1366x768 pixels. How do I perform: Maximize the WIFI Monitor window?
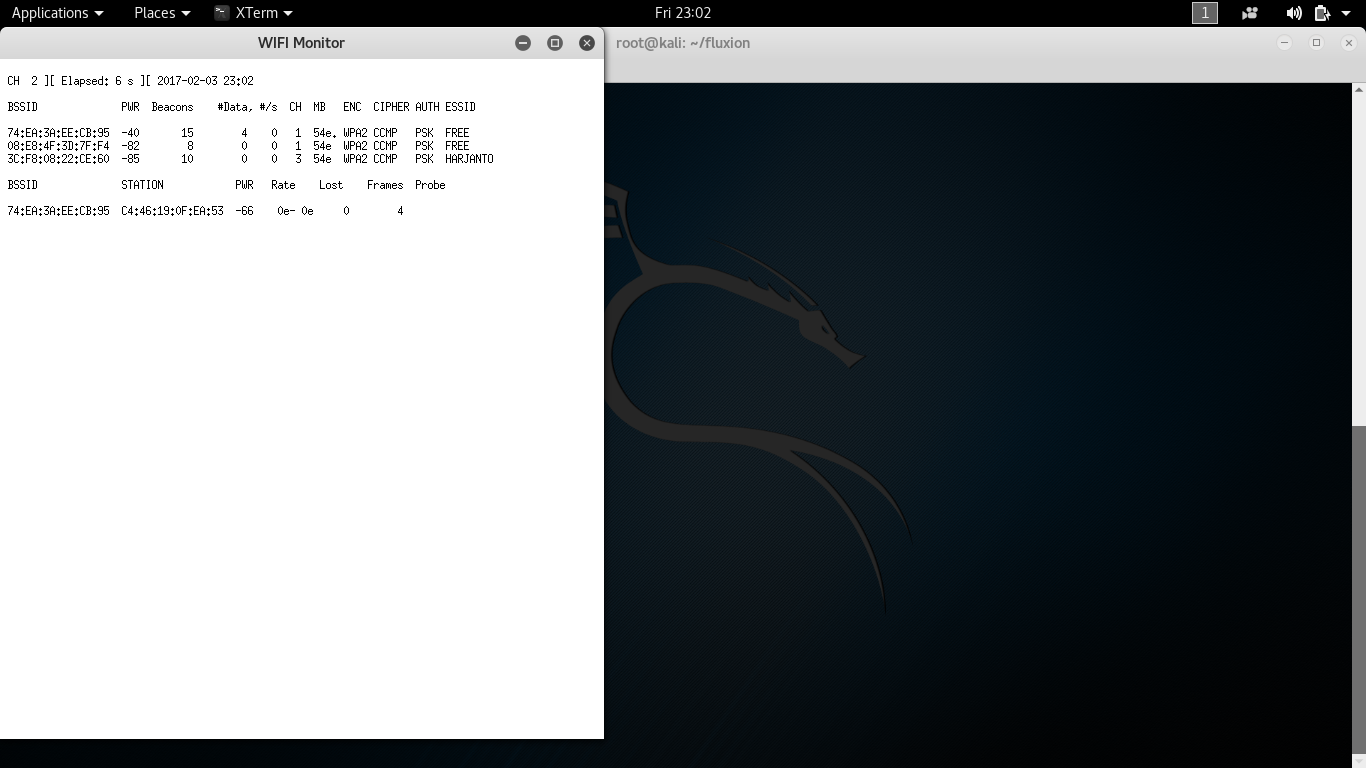(x=555, y=43)
